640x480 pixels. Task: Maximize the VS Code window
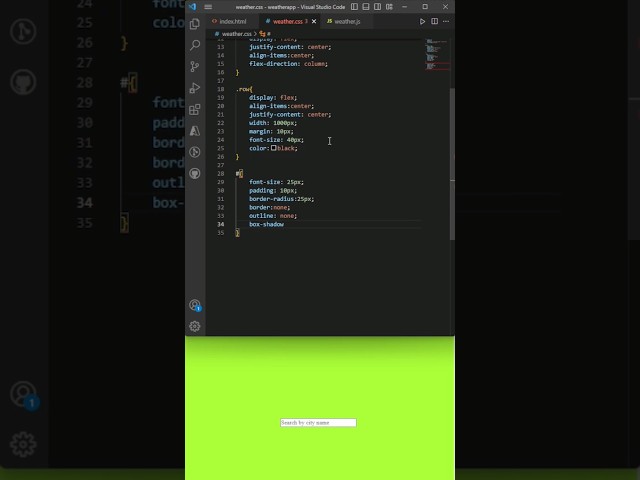(425, 7)
